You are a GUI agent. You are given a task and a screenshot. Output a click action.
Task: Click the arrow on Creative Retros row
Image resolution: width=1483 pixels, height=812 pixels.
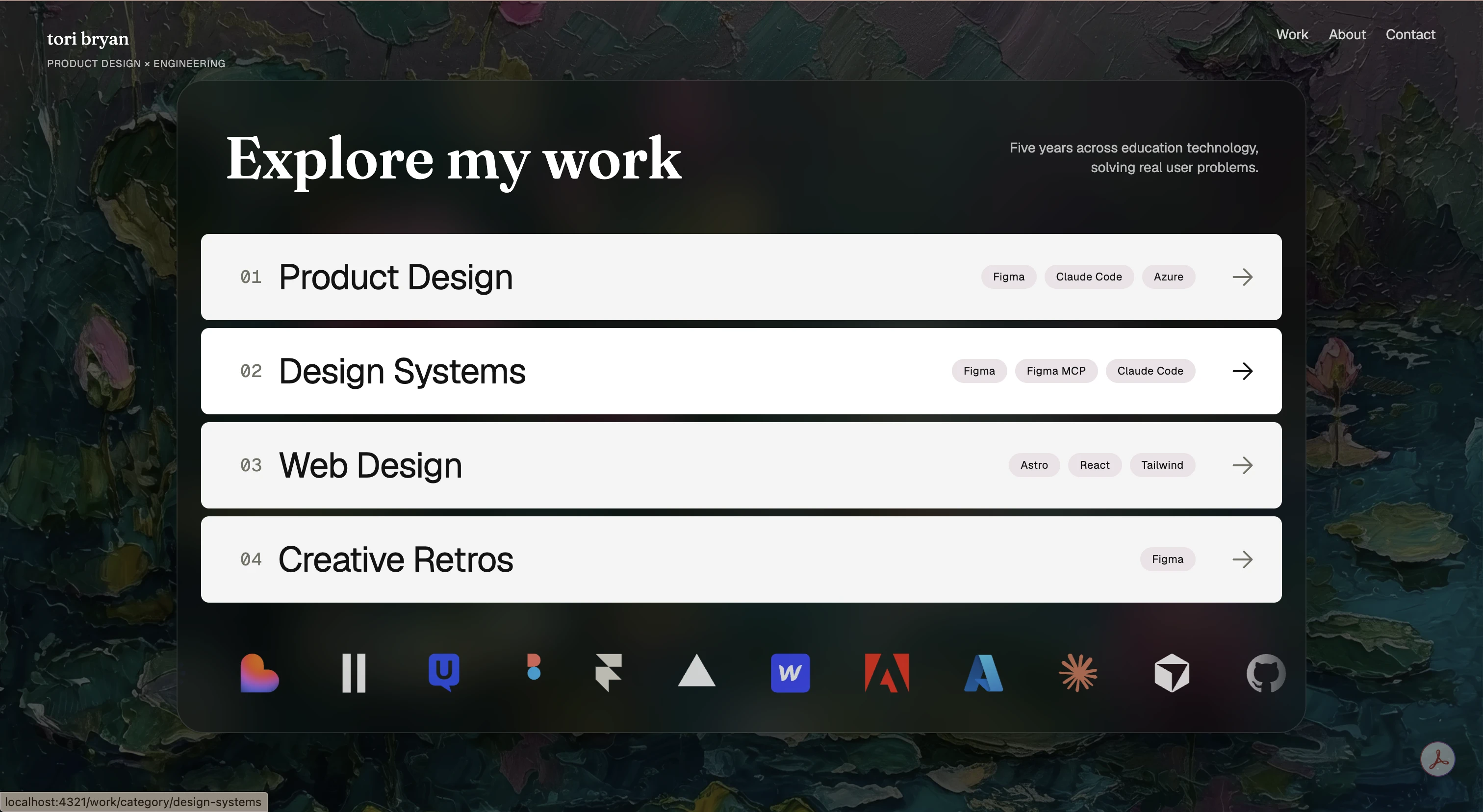1242,559
